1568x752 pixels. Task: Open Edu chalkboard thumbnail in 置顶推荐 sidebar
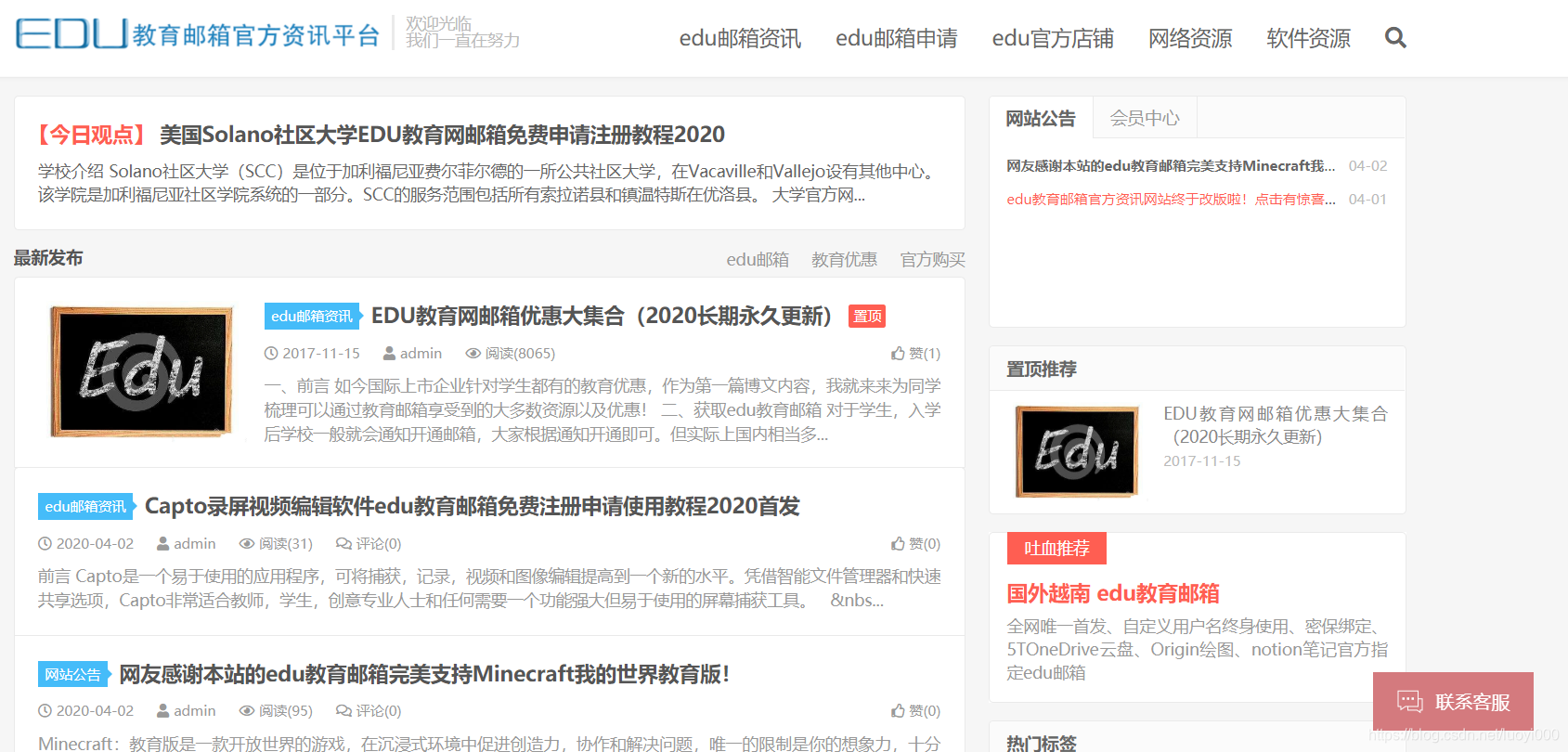pos(1077,452)
